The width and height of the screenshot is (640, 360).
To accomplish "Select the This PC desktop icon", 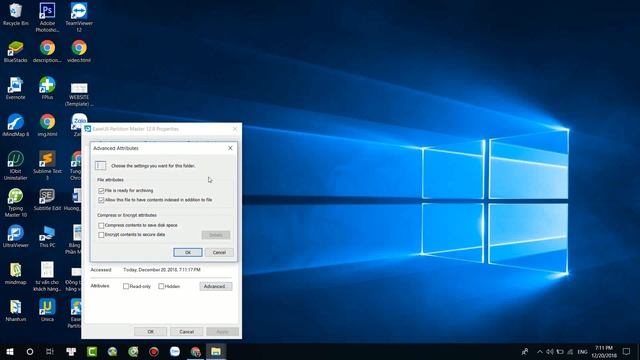I will 47,236.
